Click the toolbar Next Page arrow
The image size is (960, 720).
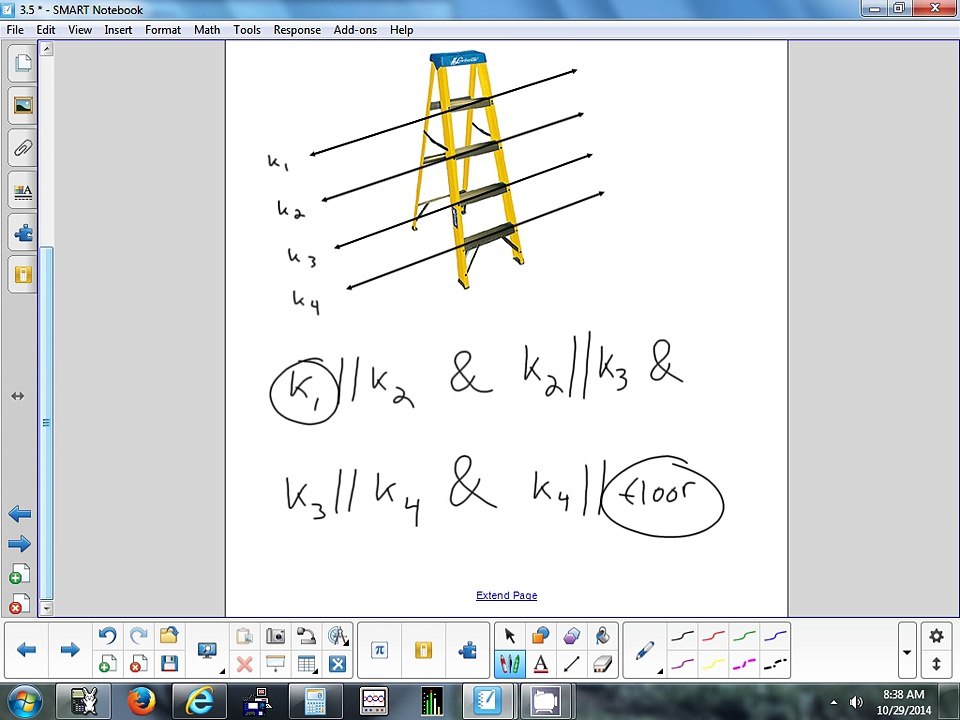pos(70,650)
